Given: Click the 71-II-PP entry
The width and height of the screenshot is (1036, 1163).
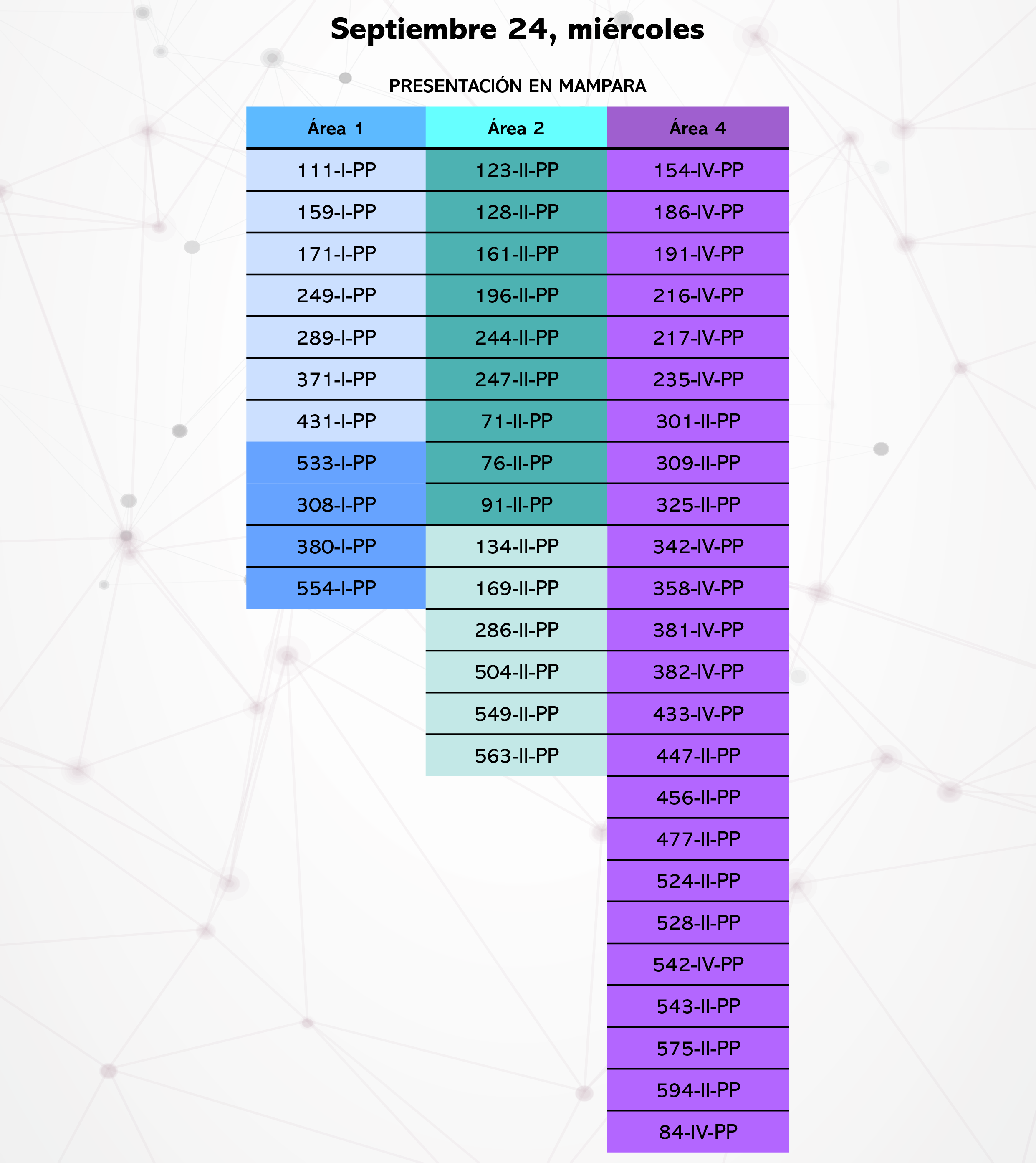Looking at the screenshot, I should tap(516, 421).
